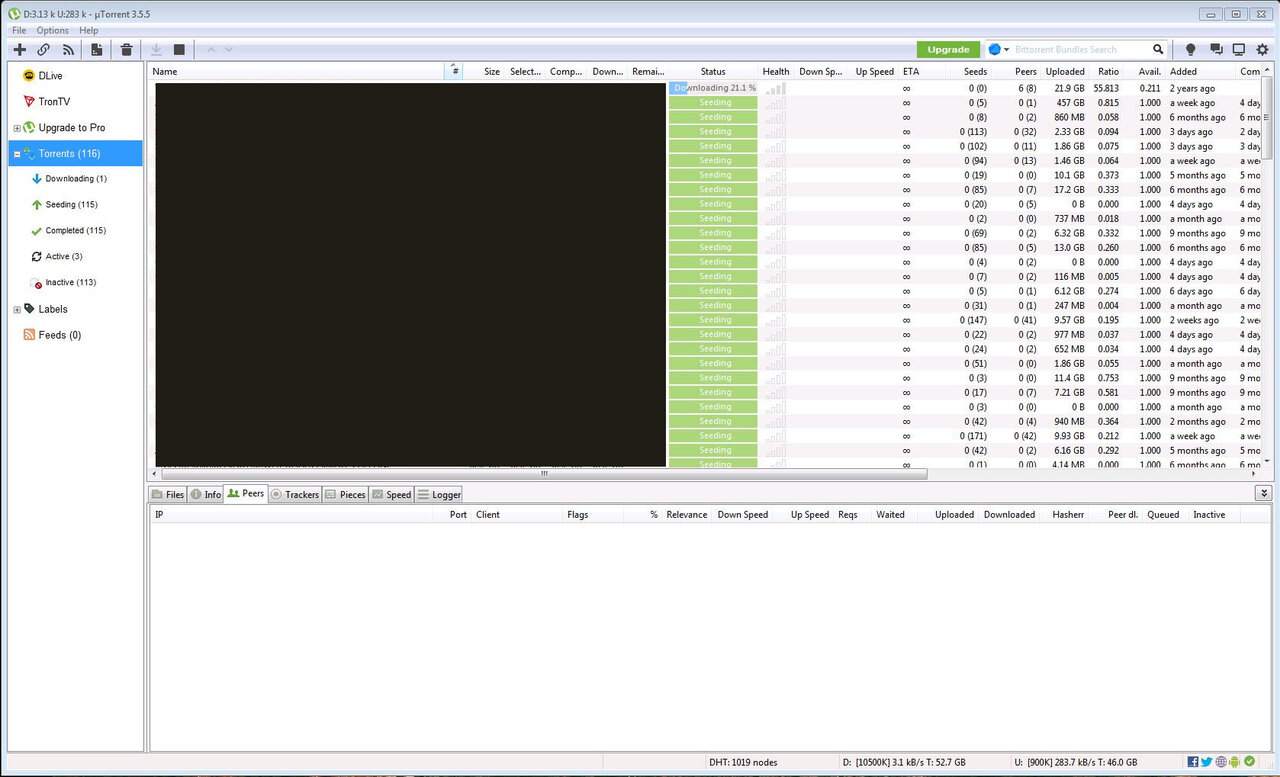Viewport: 1280px width, 777px height.
Task: Switch to the Logger tab
Action: tap(439, 494)
